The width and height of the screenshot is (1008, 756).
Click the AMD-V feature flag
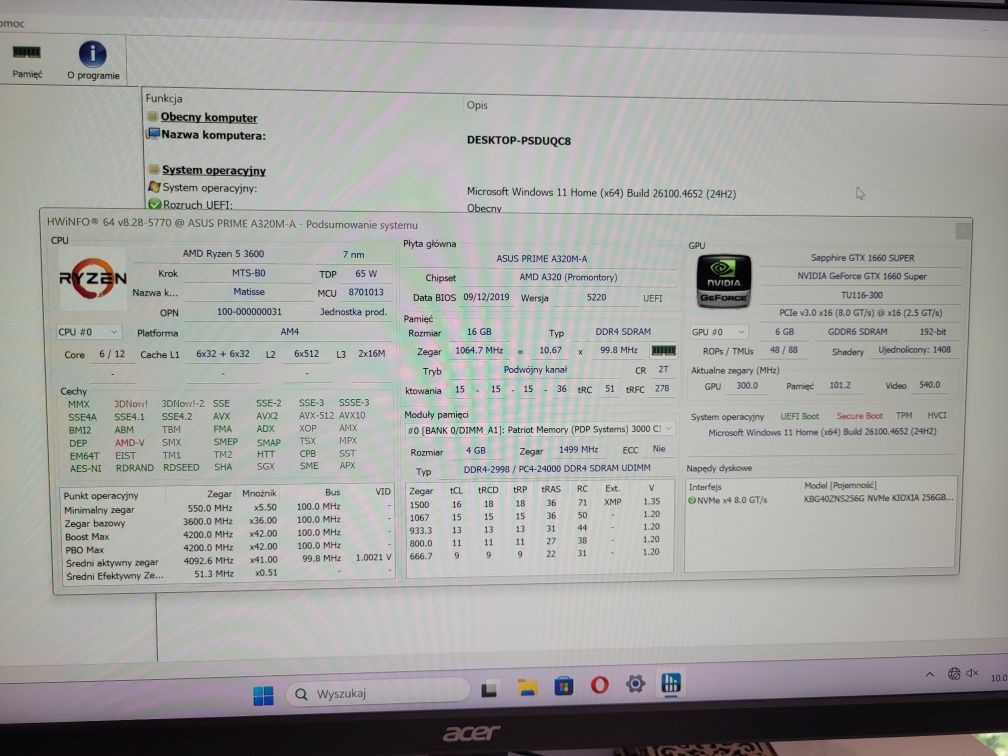pos(129,443)
